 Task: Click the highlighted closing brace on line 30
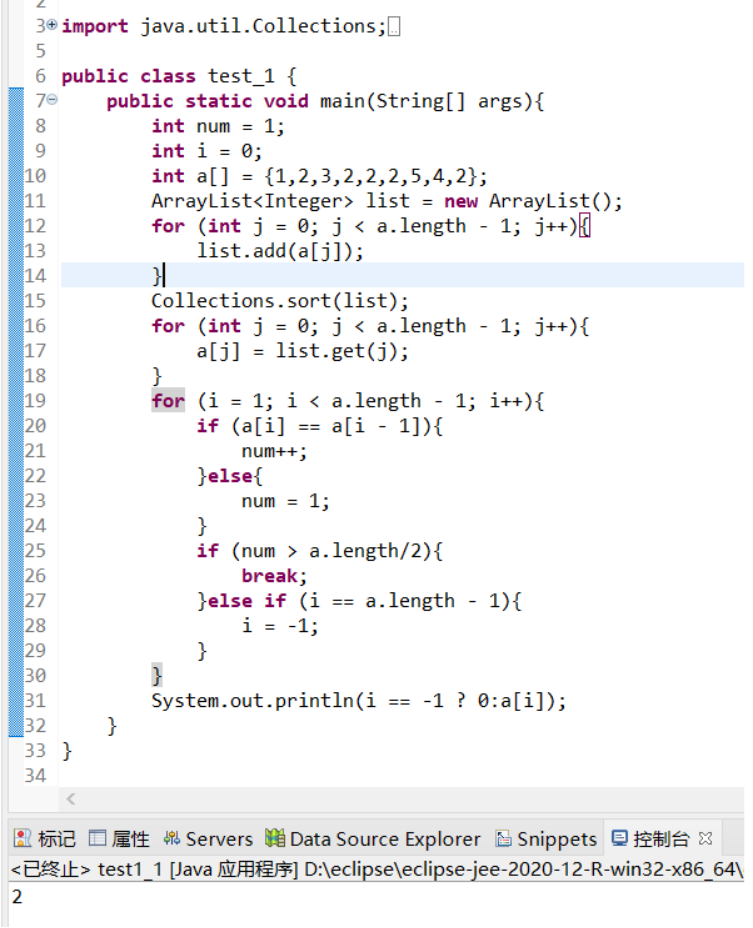pyautogui.click(x=157, y=675)
